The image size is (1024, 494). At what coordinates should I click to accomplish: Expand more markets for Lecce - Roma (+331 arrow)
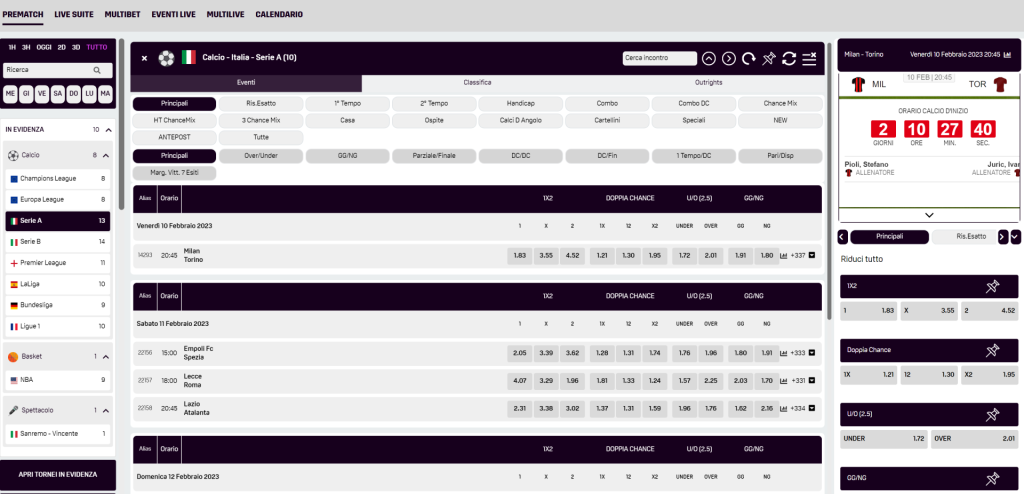point(812,380)
